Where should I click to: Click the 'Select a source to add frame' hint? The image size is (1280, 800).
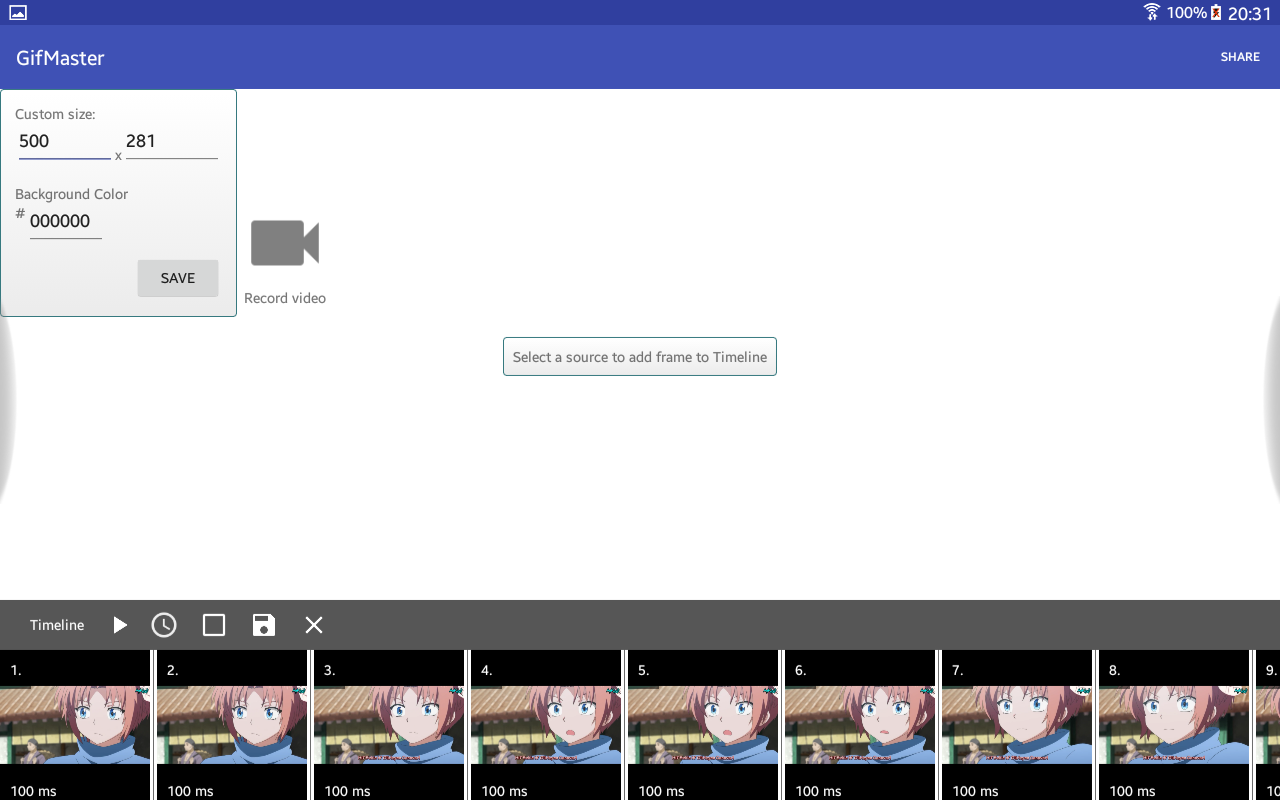(x=640, y=357)
